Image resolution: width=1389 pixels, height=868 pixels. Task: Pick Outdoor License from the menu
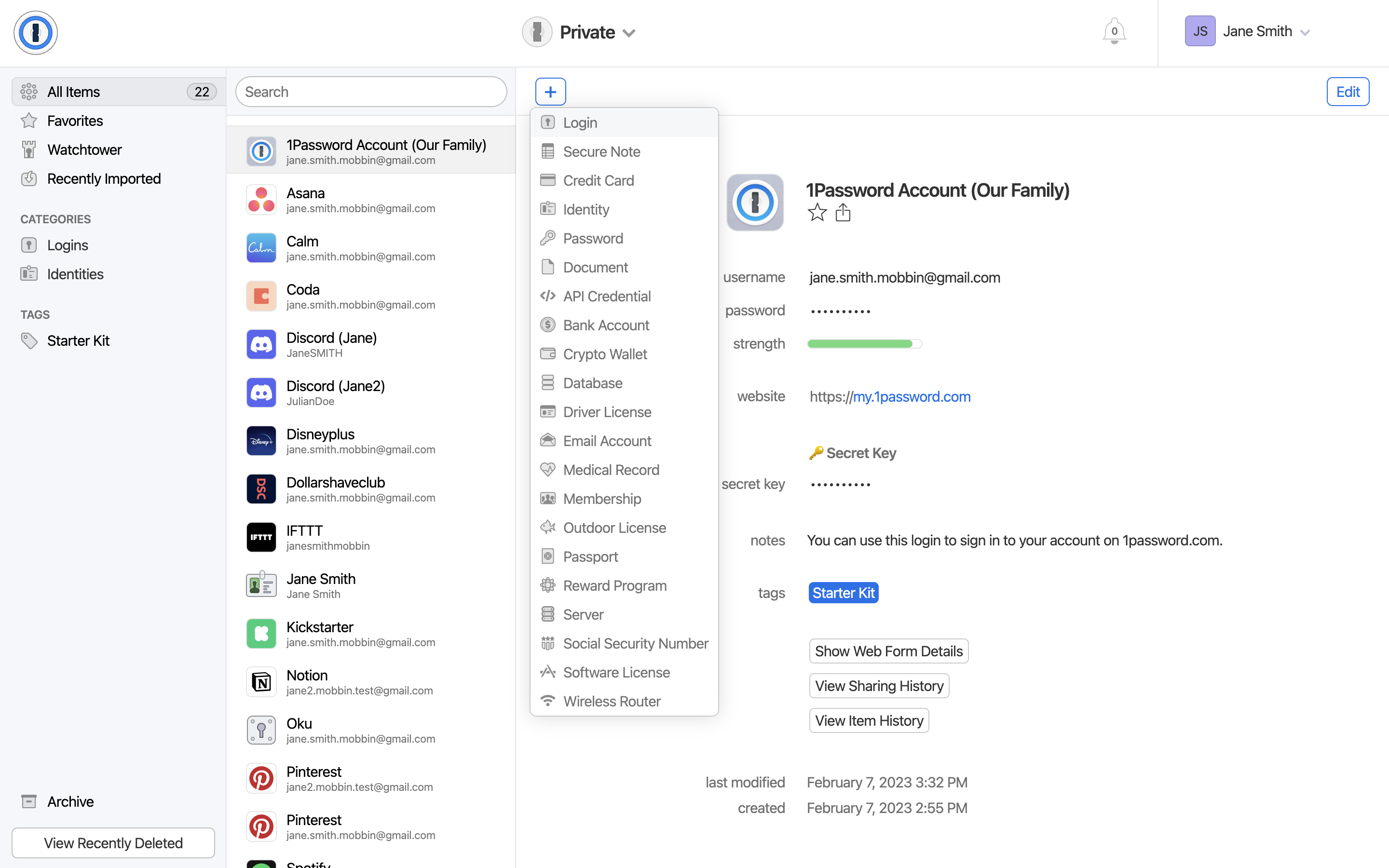coord(624,528)
